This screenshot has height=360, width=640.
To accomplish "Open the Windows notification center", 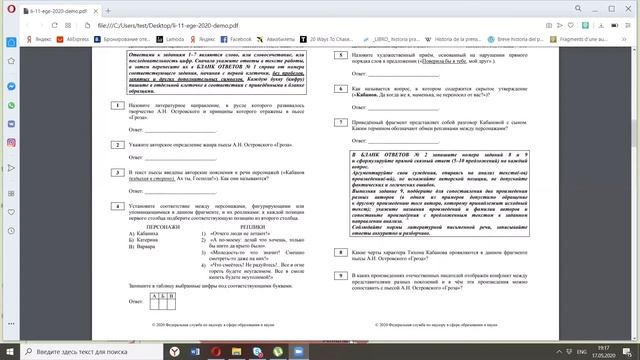I will tap(628, 351).
